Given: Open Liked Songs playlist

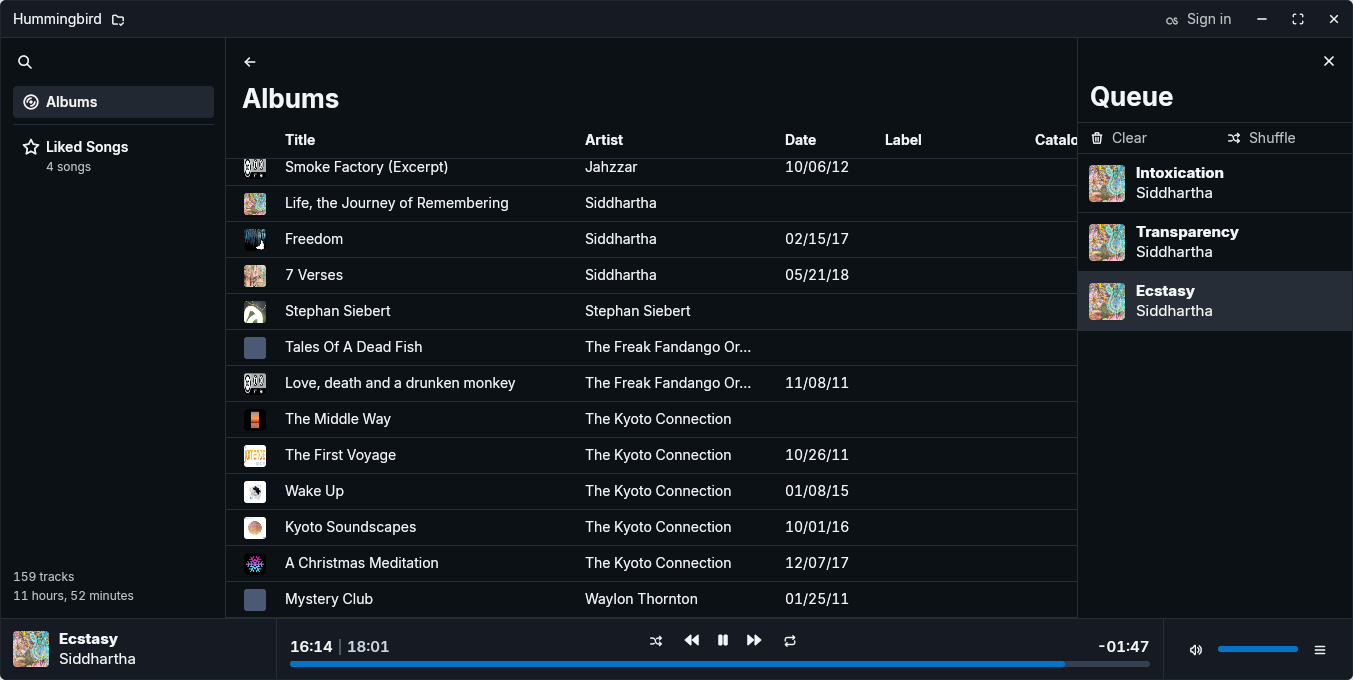Looking at the screenshot, I should tap(87, 147).
